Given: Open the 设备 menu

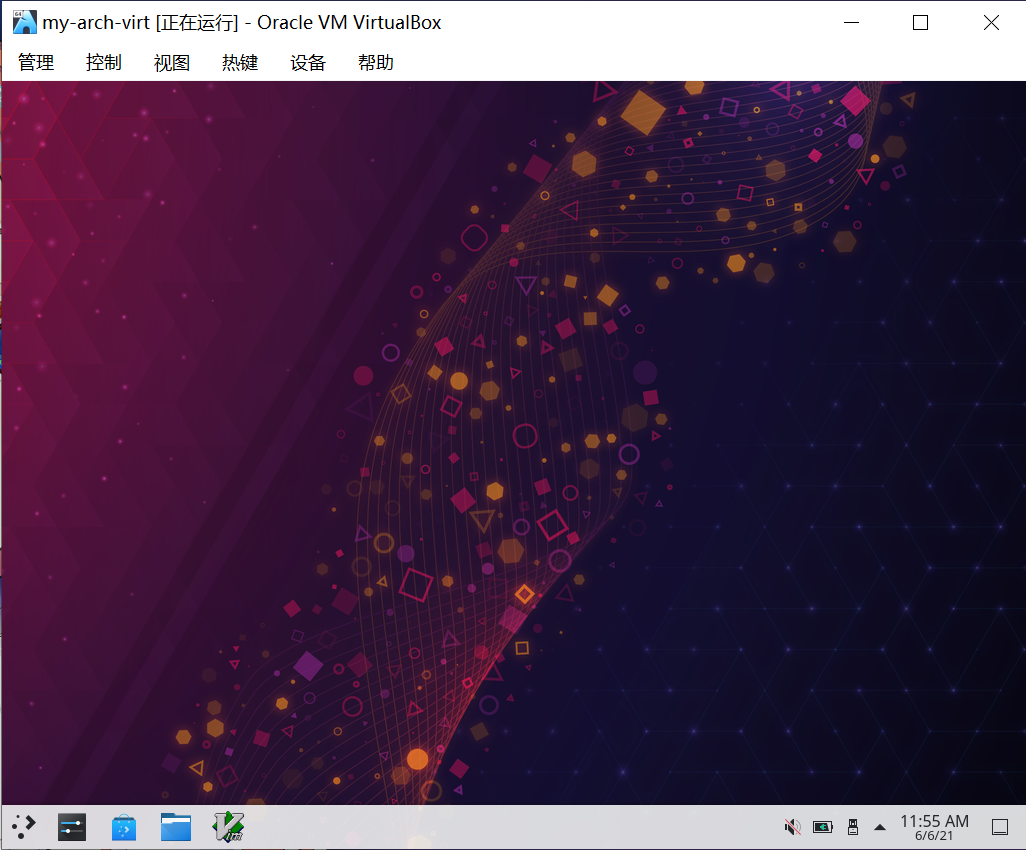Looking at the screenshot, I should pyautogui.click(x=307, y=62).
